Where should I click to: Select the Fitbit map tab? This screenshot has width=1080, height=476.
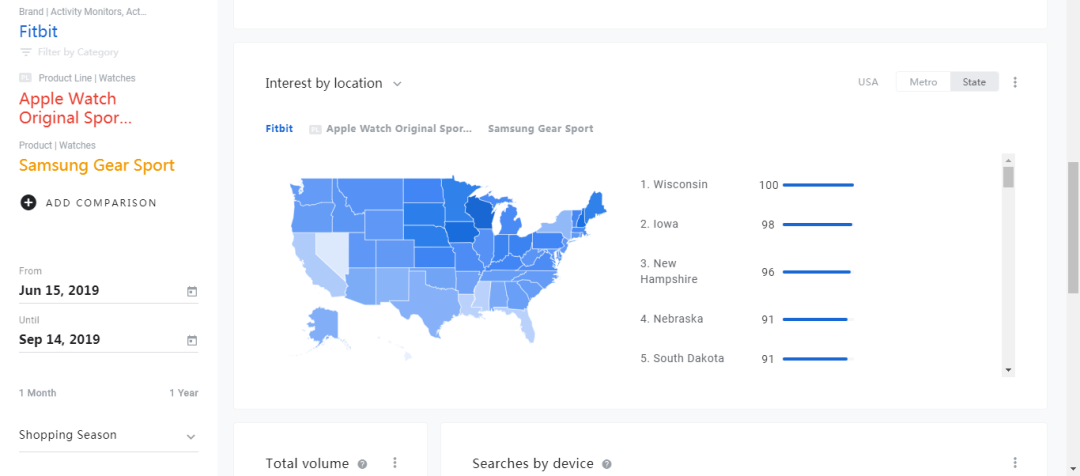pos(279,129)
